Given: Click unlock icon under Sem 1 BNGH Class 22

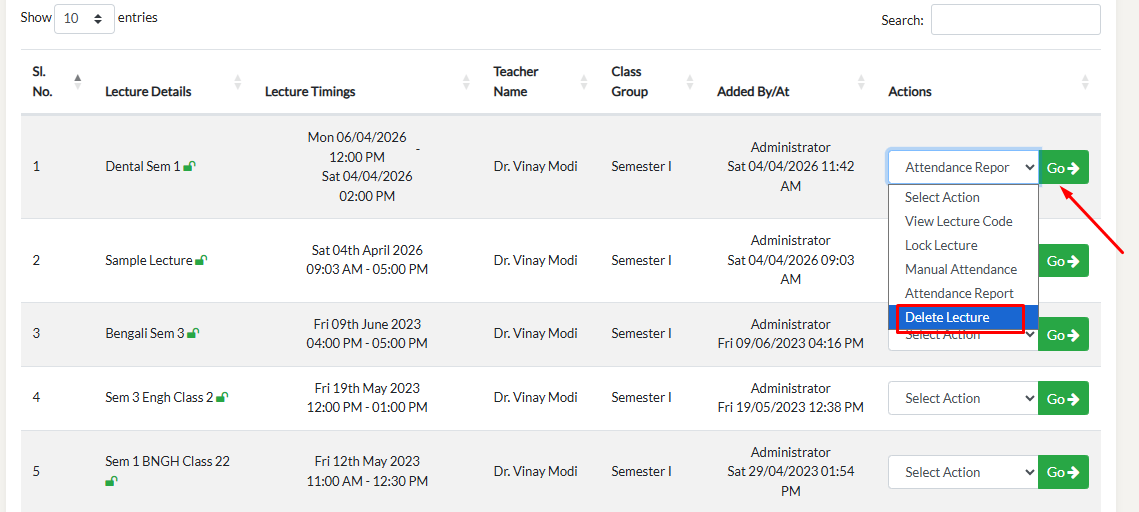Looking at the screenshot, I should tap(111, 482).
